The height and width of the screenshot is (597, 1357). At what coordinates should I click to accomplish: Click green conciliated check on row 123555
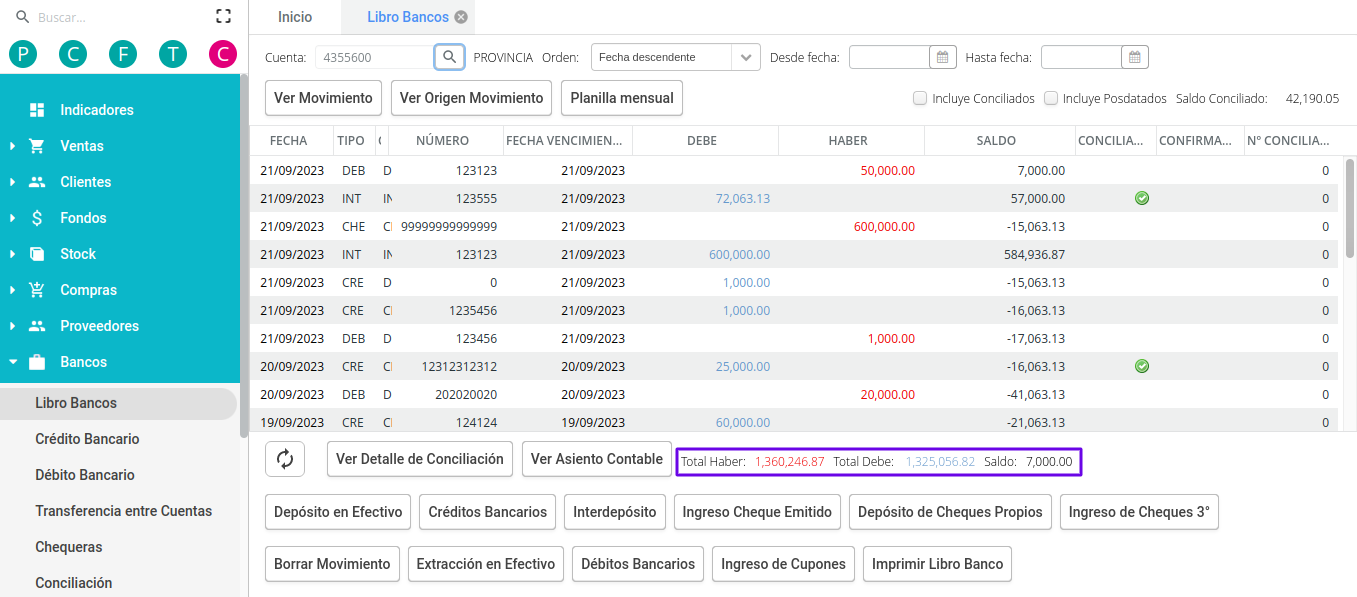(x=1142, y=198)
